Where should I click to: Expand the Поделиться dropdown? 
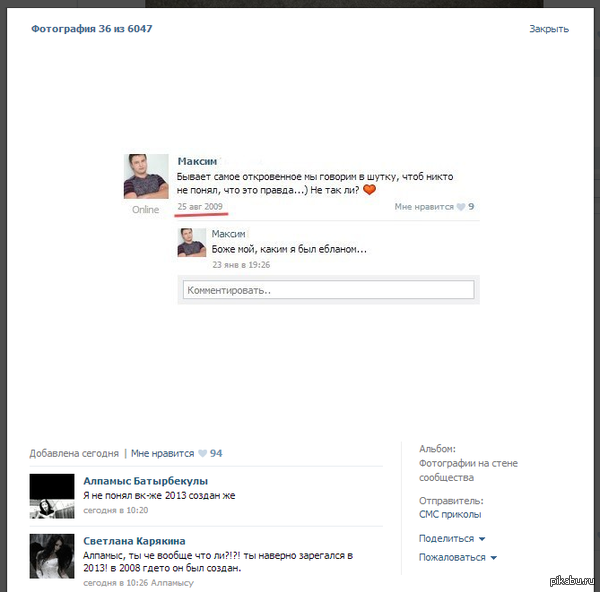(x=452, y=538)
